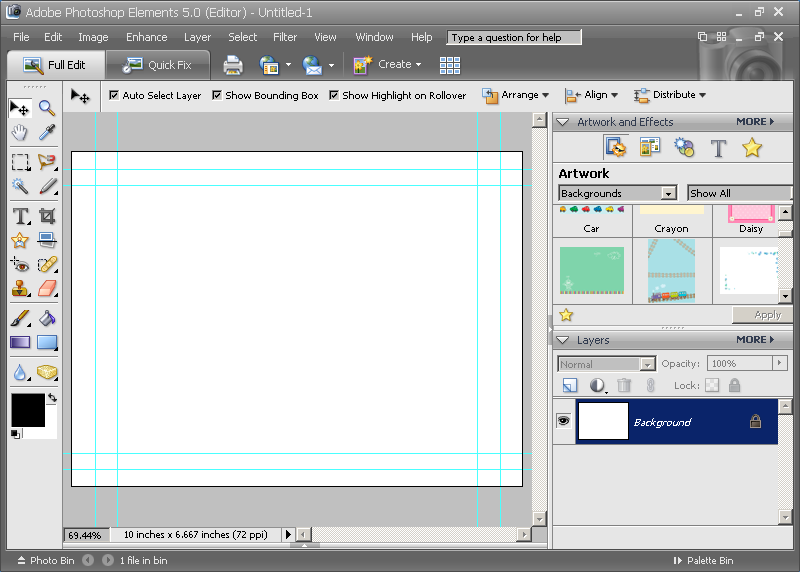Viewport: 800px width, 572px height.
Task: Toggle Auto Select Layer checkbox
Action: [x=114, y=95]
